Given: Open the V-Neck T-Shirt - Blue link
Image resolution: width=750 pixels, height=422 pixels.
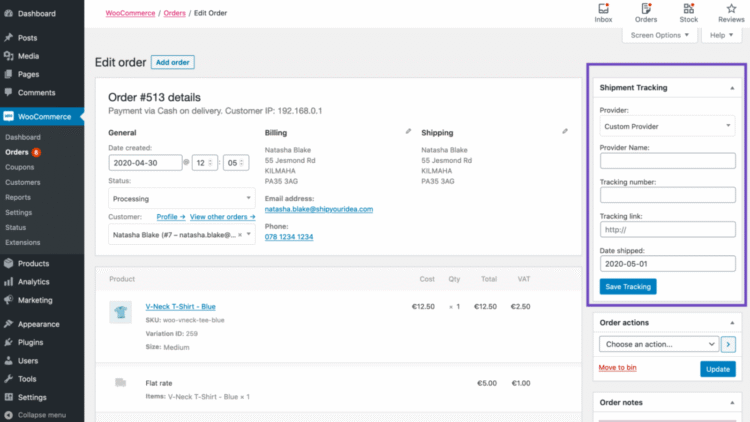Looking at the screenshot, I should [x=180, y=306].
